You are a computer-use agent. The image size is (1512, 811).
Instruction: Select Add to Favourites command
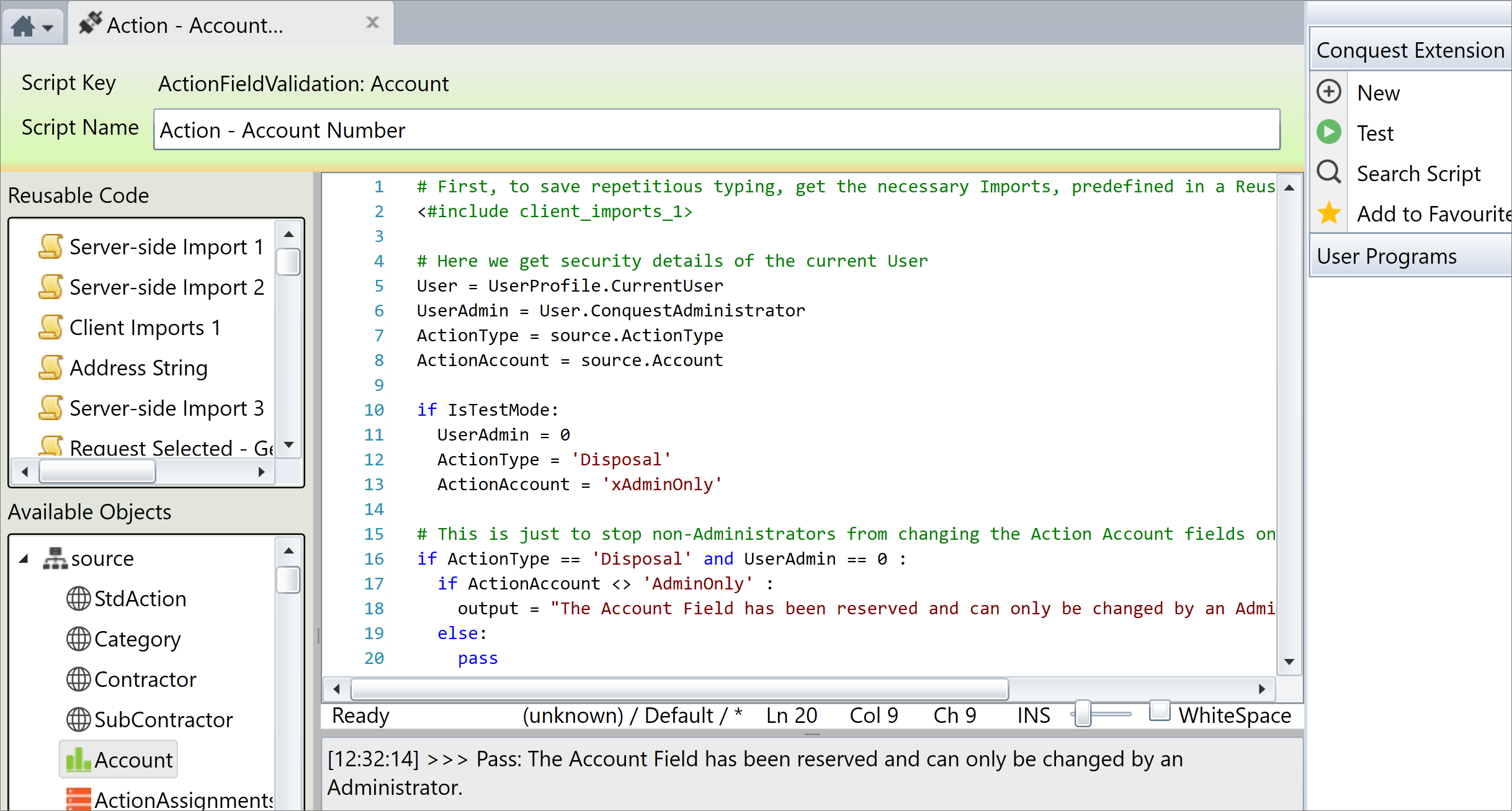1433,214
